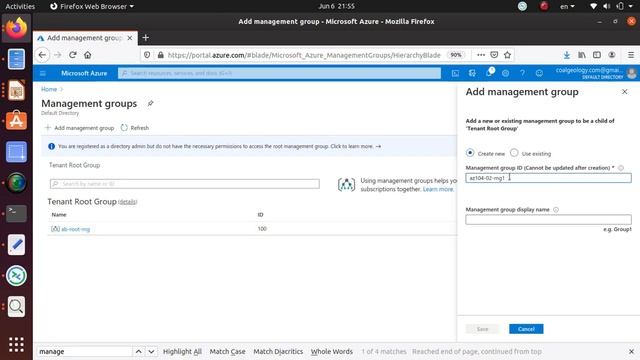This screenshot has width=640, height=360.
Task: Open the text editor with the pen icon in the dock
Action: (x=16, y=244)
